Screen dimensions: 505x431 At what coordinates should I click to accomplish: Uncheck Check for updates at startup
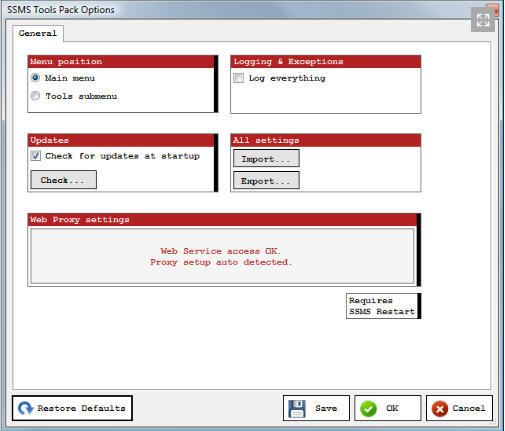36,156
